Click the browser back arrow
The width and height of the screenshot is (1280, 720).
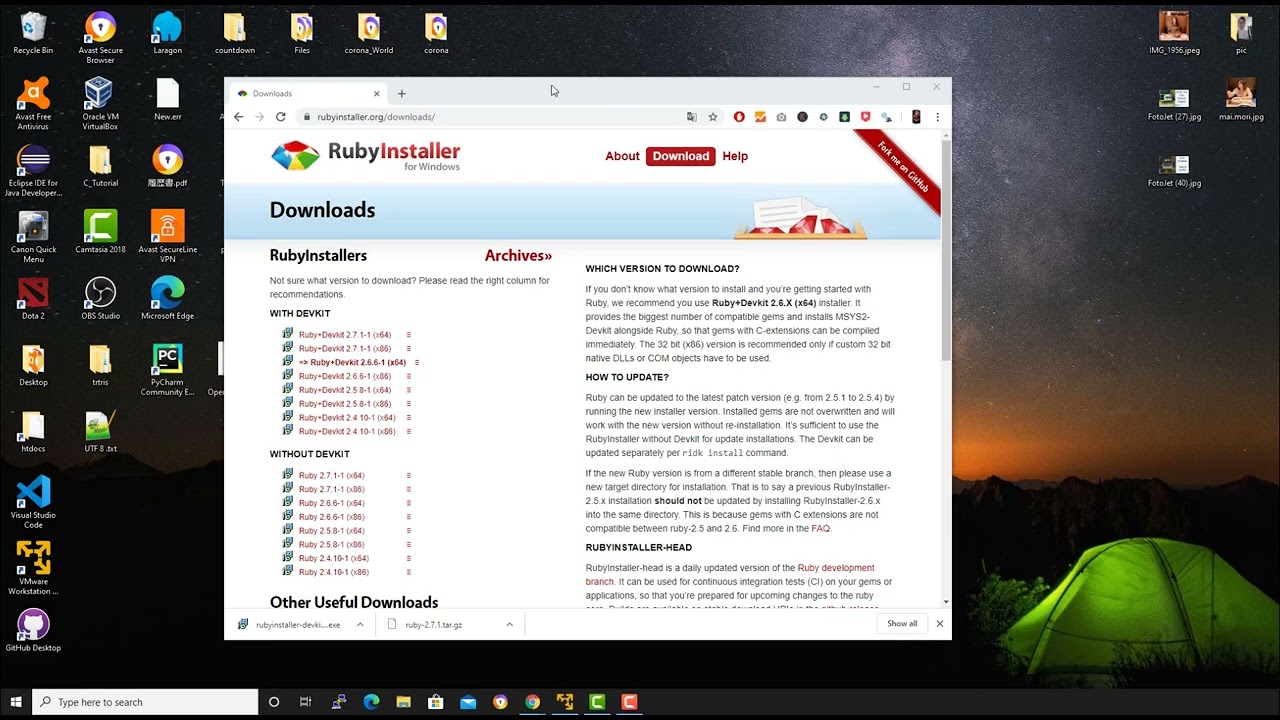(x=238, y=117)
